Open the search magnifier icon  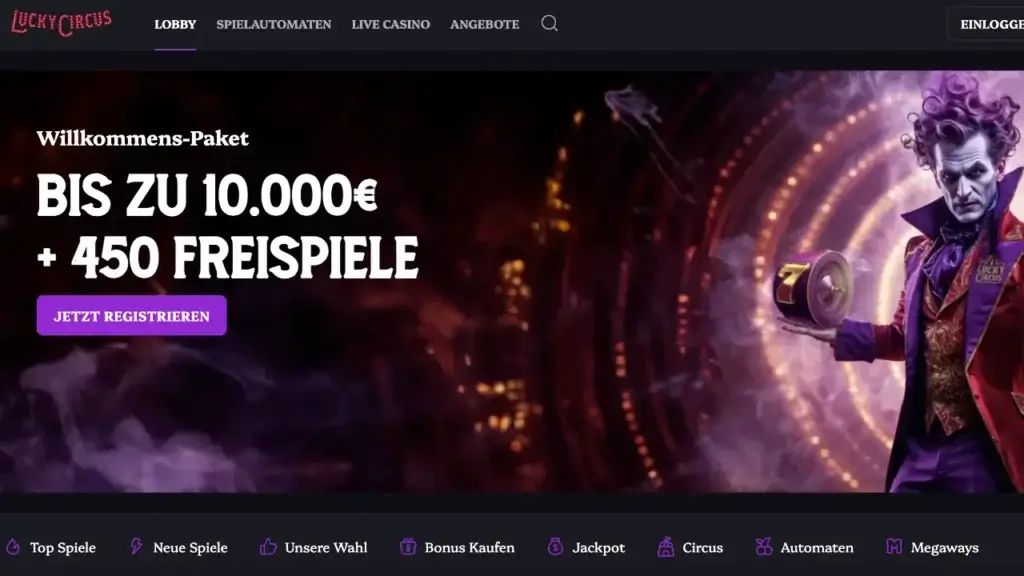pos(549,24)
